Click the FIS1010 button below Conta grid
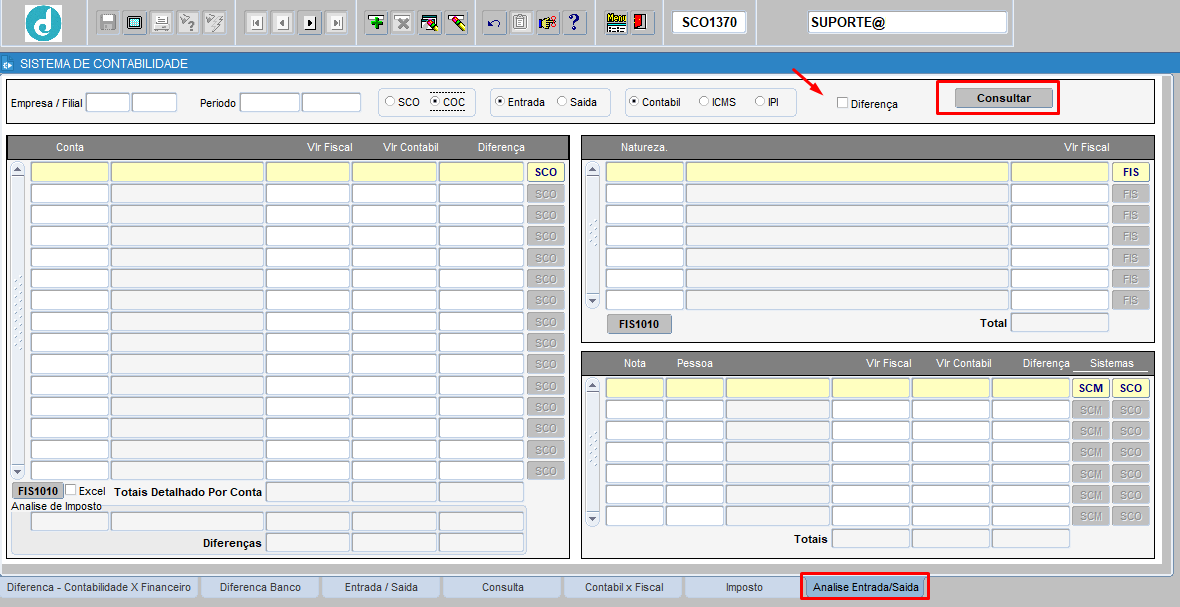 pos(38,490)
